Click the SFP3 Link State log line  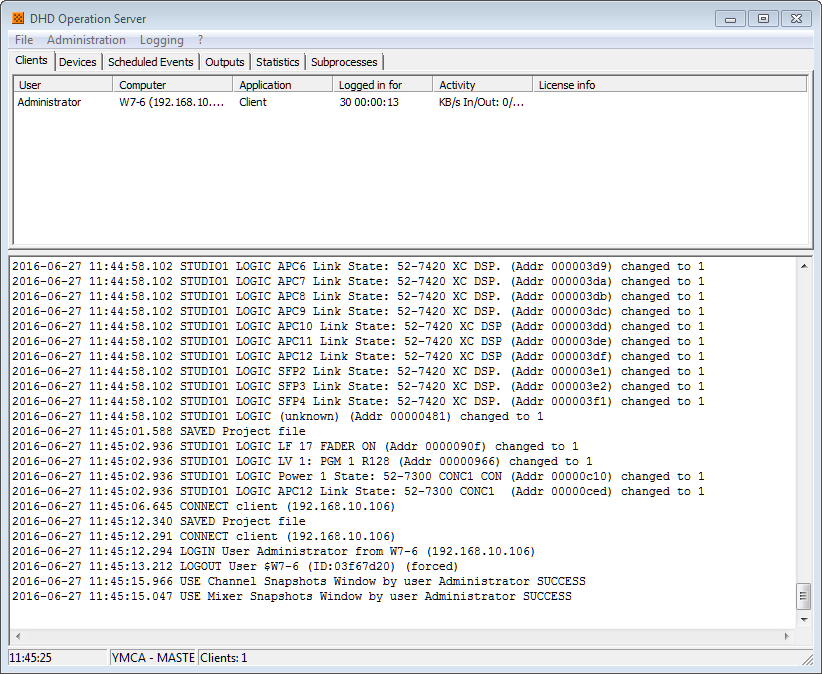click(358, 386)
